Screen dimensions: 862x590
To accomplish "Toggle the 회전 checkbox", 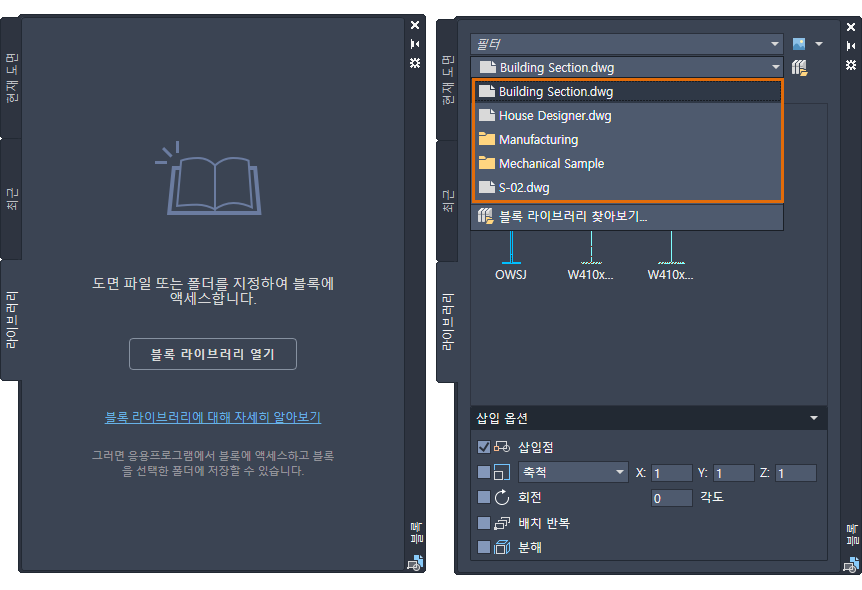I will [x=484, y=497].
